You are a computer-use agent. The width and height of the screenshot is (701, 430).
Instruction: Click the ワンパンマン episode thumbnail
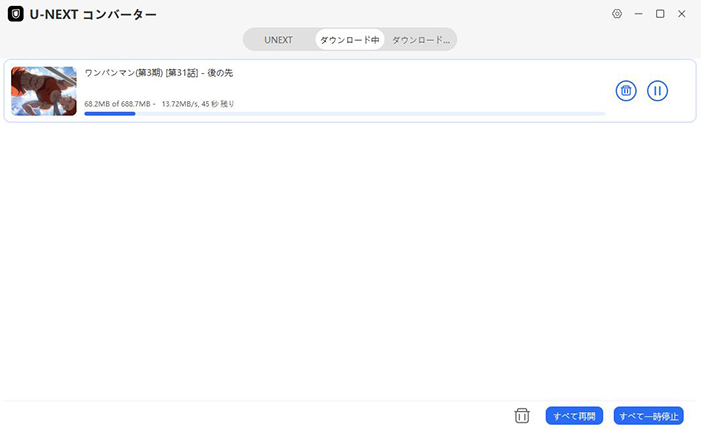pos(44,91)
